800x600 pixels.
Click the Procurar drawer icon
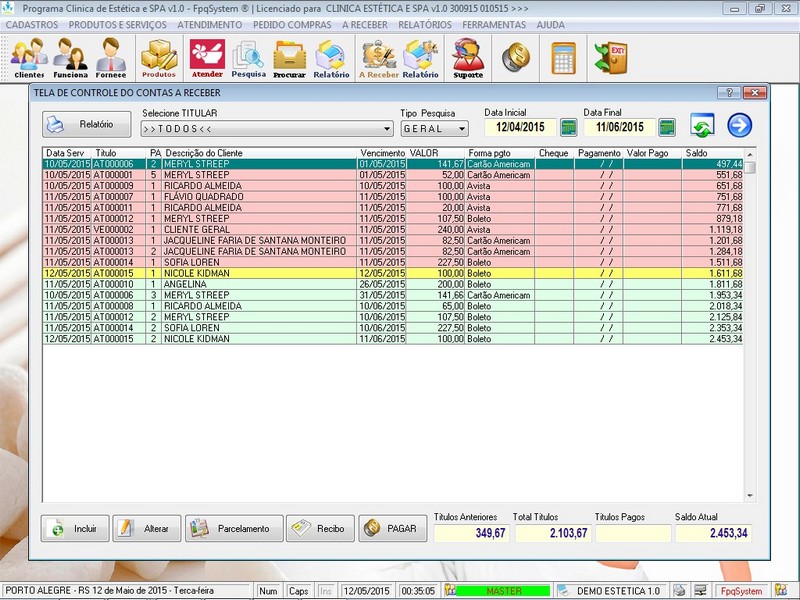(x=289, y=58)
